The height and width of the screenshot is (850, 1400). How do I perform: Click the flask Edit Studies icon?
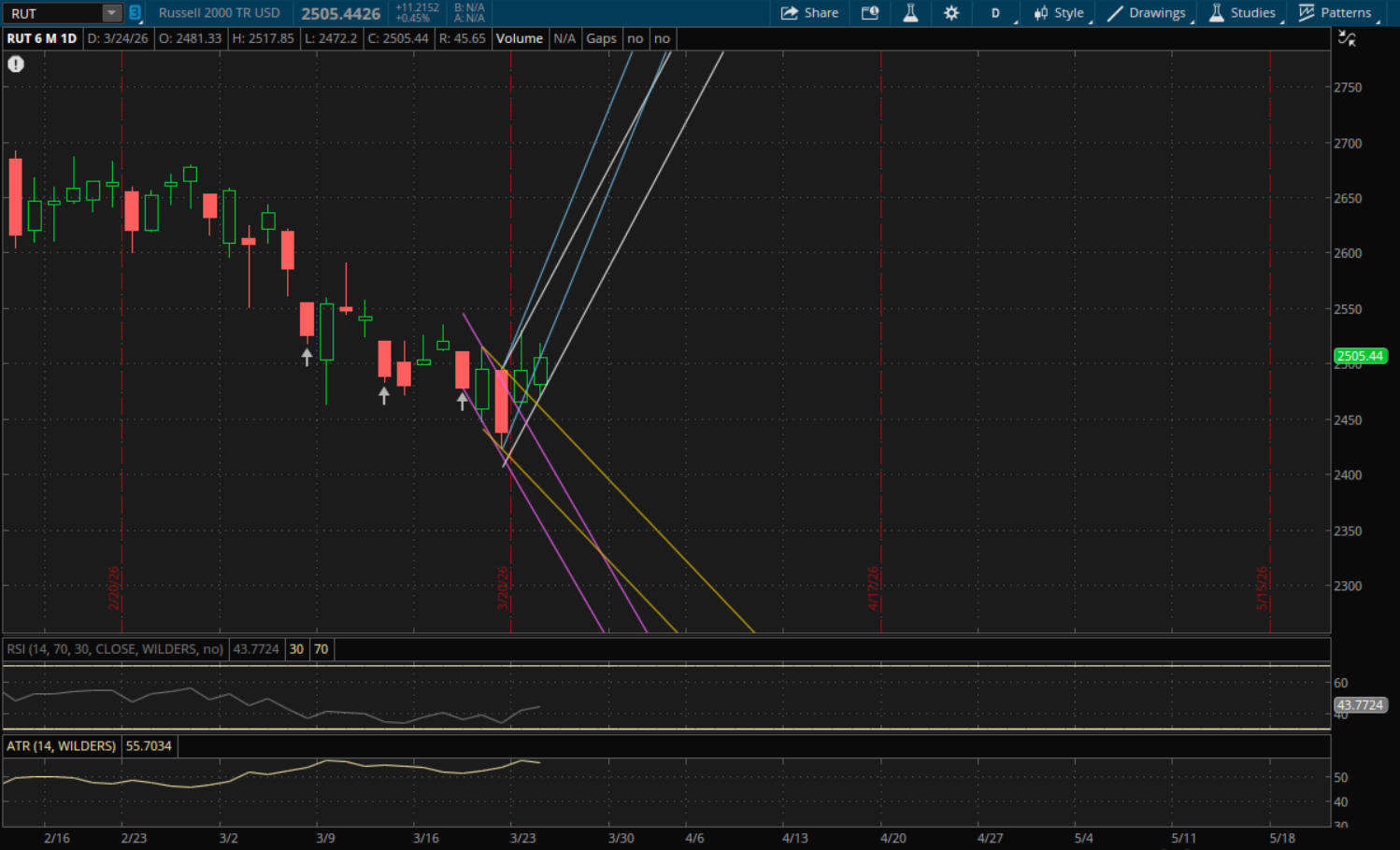910,13
